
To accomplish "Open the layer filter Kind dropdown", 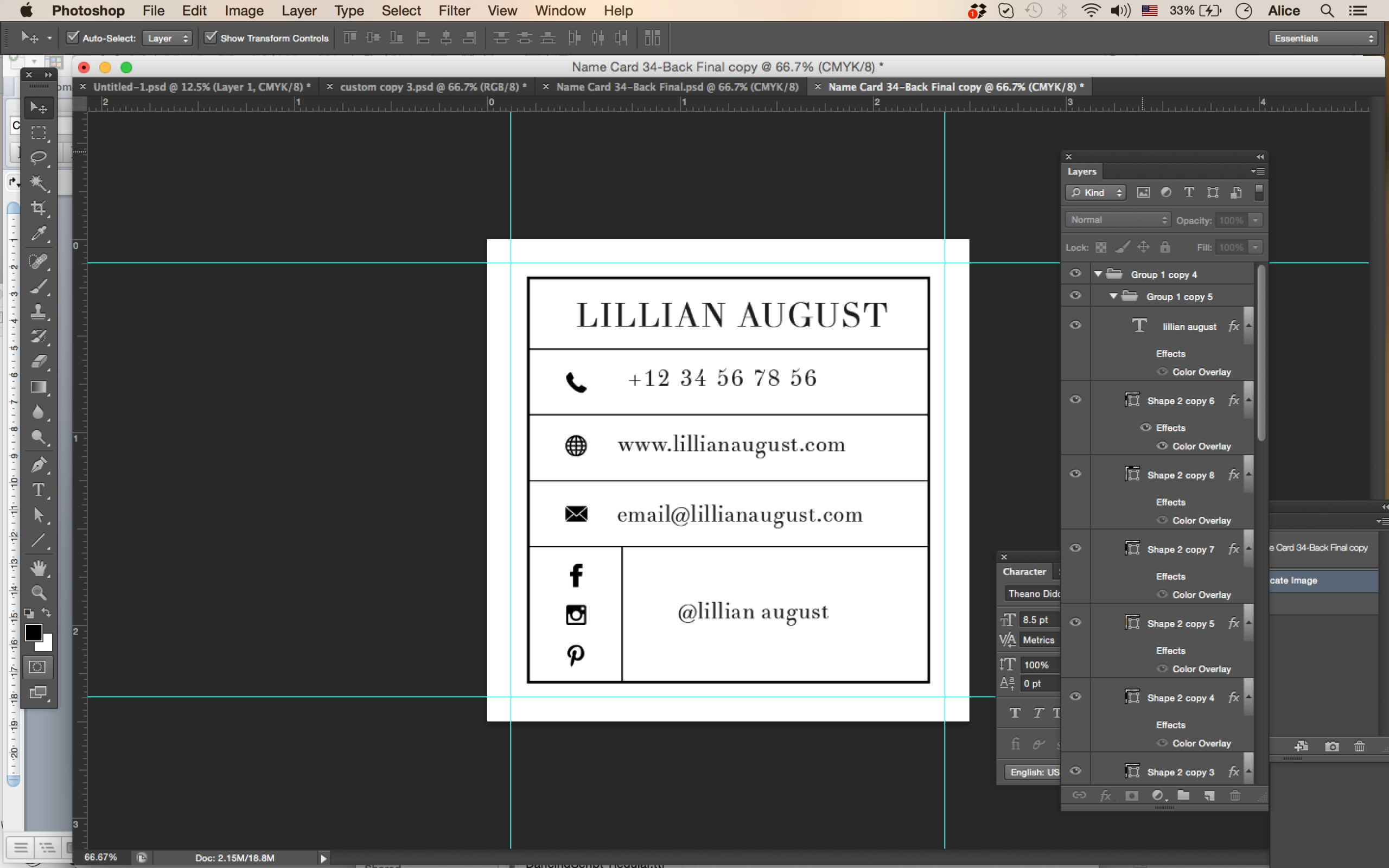I will 1095,193.
